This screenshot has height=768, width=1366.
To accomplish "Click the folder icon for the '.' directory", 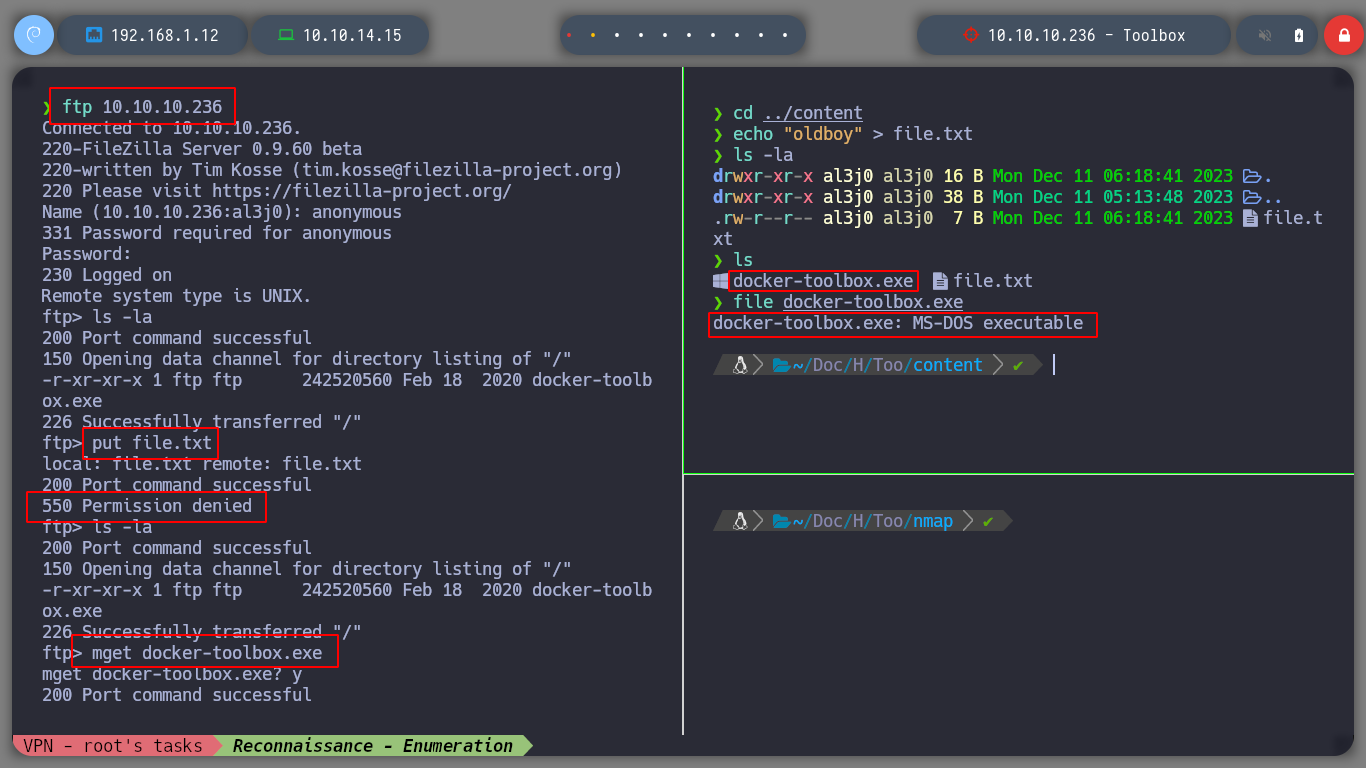I will [1251, 176].
